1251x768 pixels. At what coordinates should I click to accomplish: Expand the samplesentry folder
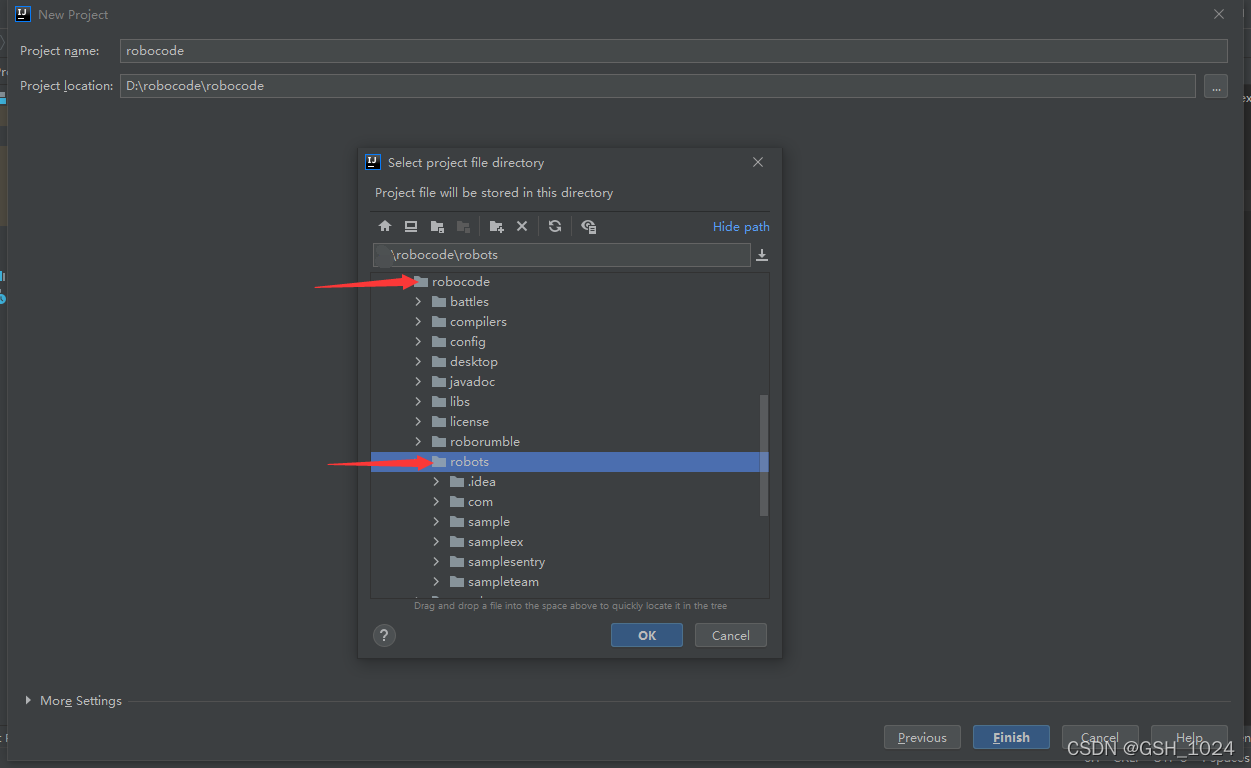(436, 561)
